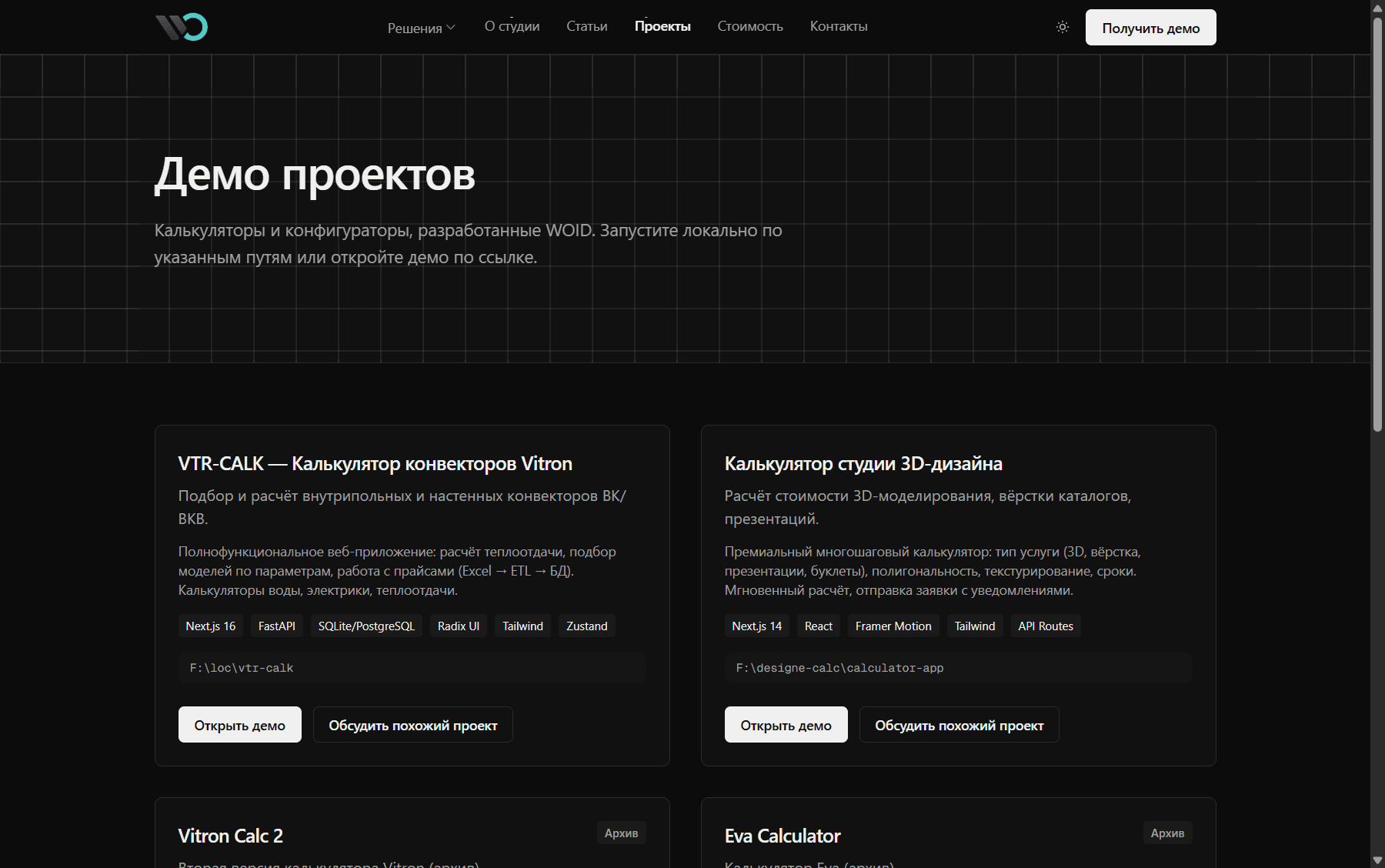The height and width of the screenshot is (868, 1385).
Task: Open the О студии page
Action: [x=512, y=26]
